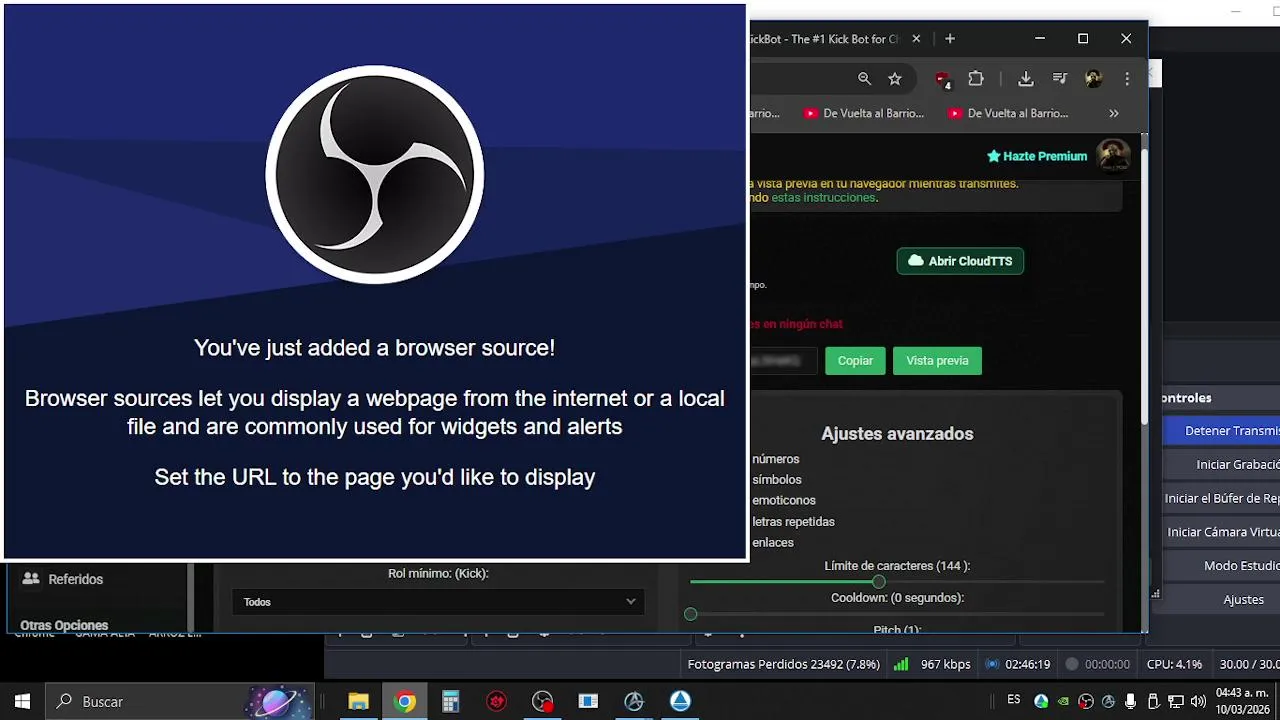Click the Cooldown slider handle
The image size is (1280, 720).
(x=691, y=613)
